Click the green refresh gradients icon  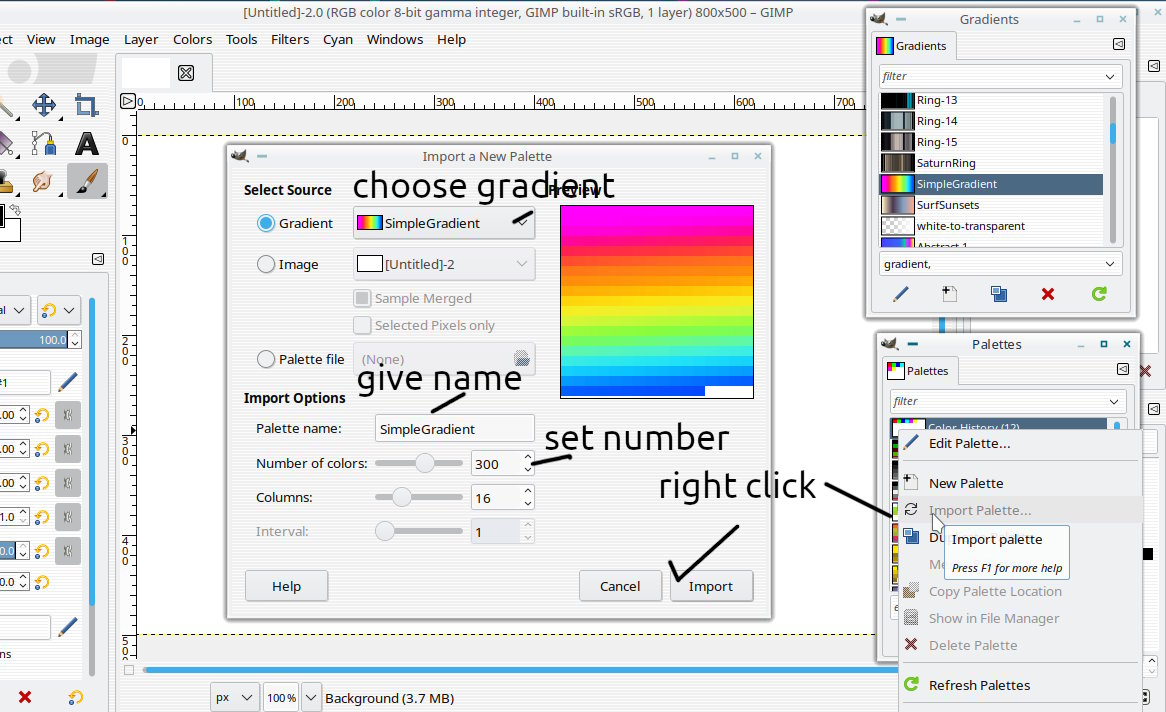pyautogui.click(x=1098, y=294)
